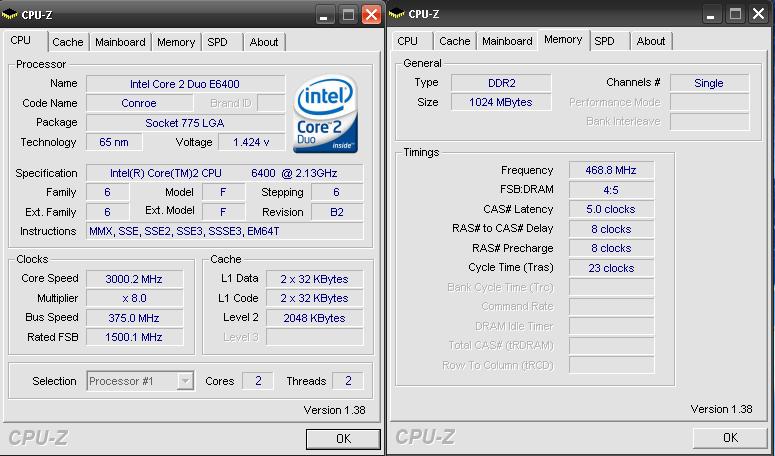
Task: Select Memory tab in left window
Action: tap(176, 42)
